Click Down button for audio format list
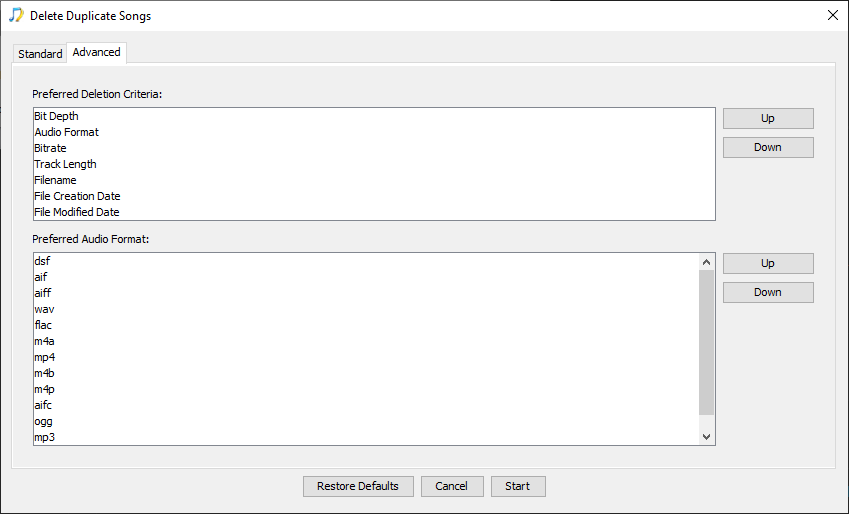The height and width of the screenshot is (514, 849). [x=768, y=292]
